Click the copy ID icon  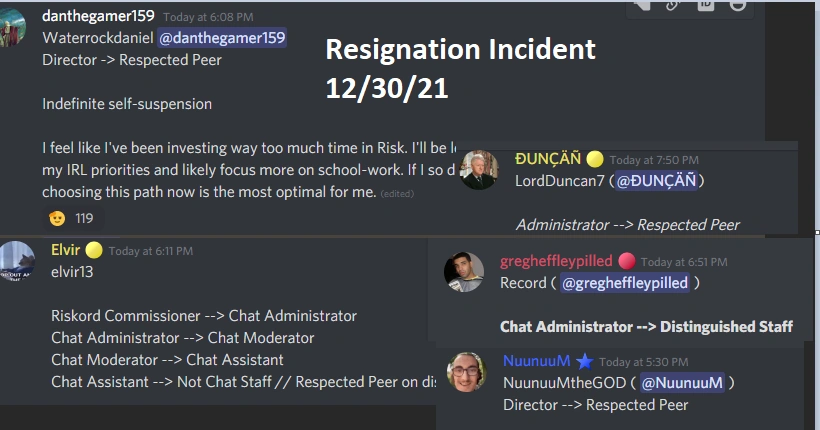pyautogui.click(x=706, y=5)
